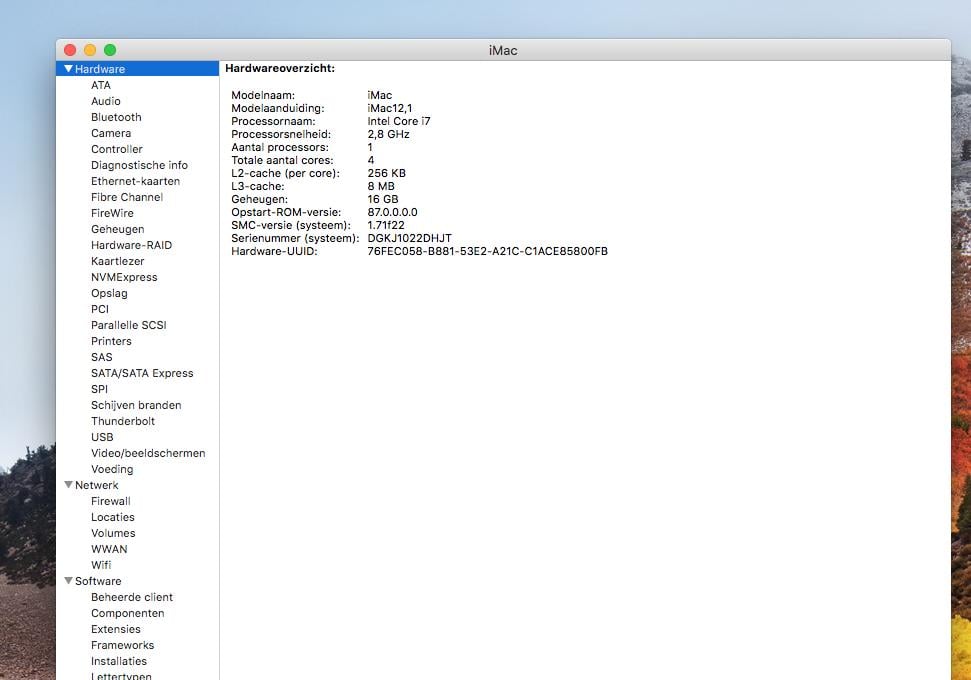The width and height of the screenshot is (971, 680).
Task: Open Installaties under Software
Action: [119, 661]
